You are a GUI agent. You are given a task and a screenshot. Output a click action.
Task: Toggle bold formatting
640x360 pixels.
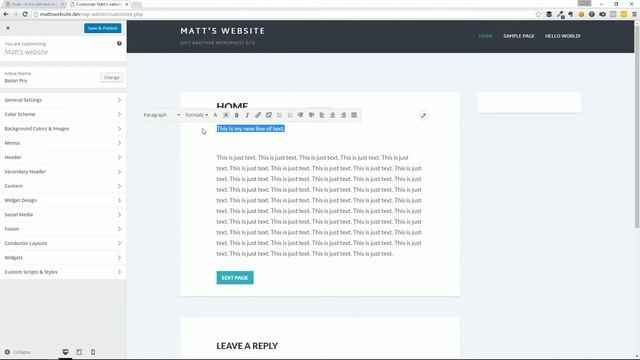(236, 115)
